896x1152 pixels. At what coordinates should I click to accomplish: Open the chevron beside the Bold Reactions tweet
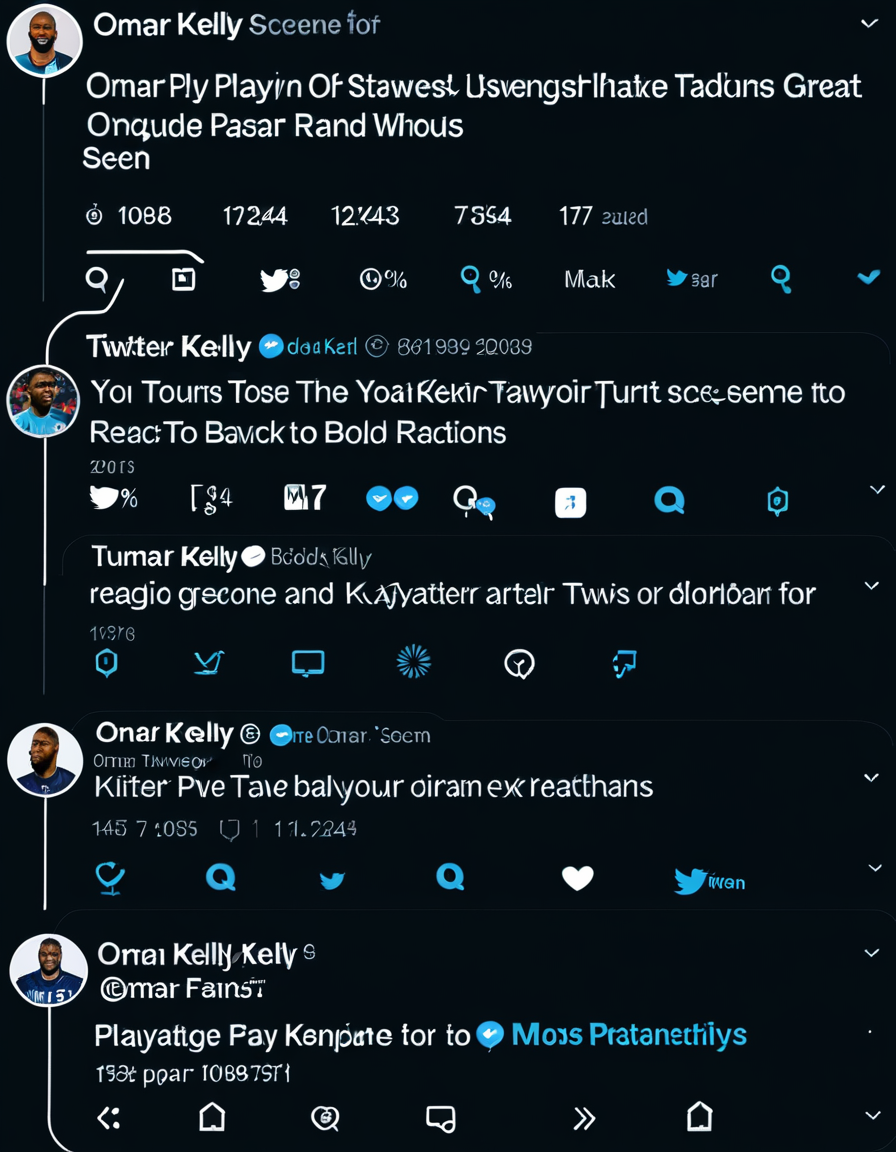877,490
